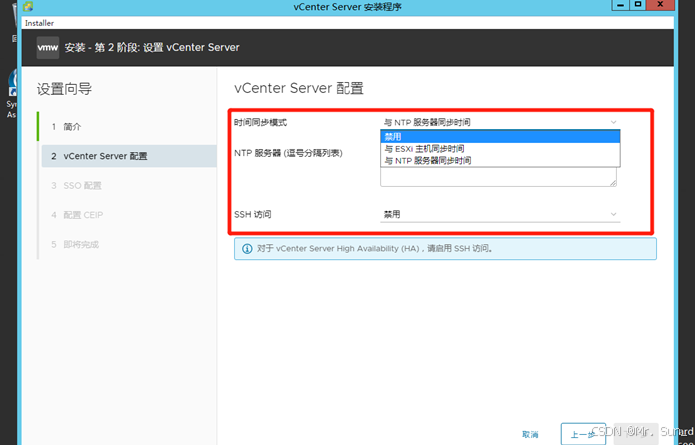Screen dimensions: 695x445
Task: Click the vCenter Server 配置 heading
Action: 299,88
